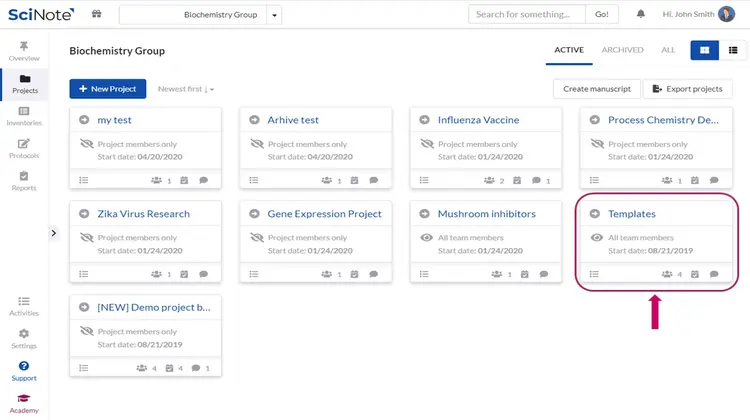Open comments icon on Gene Expression Project card

pos(374,274)
